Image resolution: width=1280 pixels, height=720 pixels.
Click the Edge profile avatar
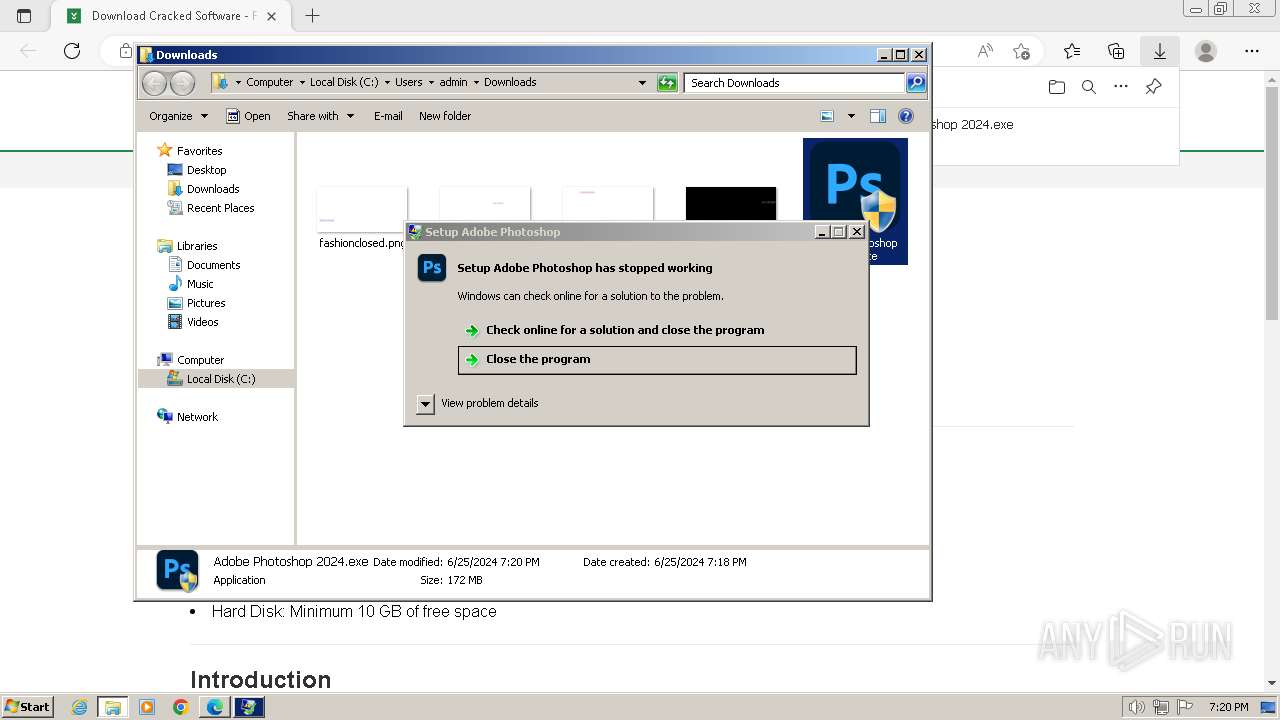pyautogui.click(x=1206, y=51)
